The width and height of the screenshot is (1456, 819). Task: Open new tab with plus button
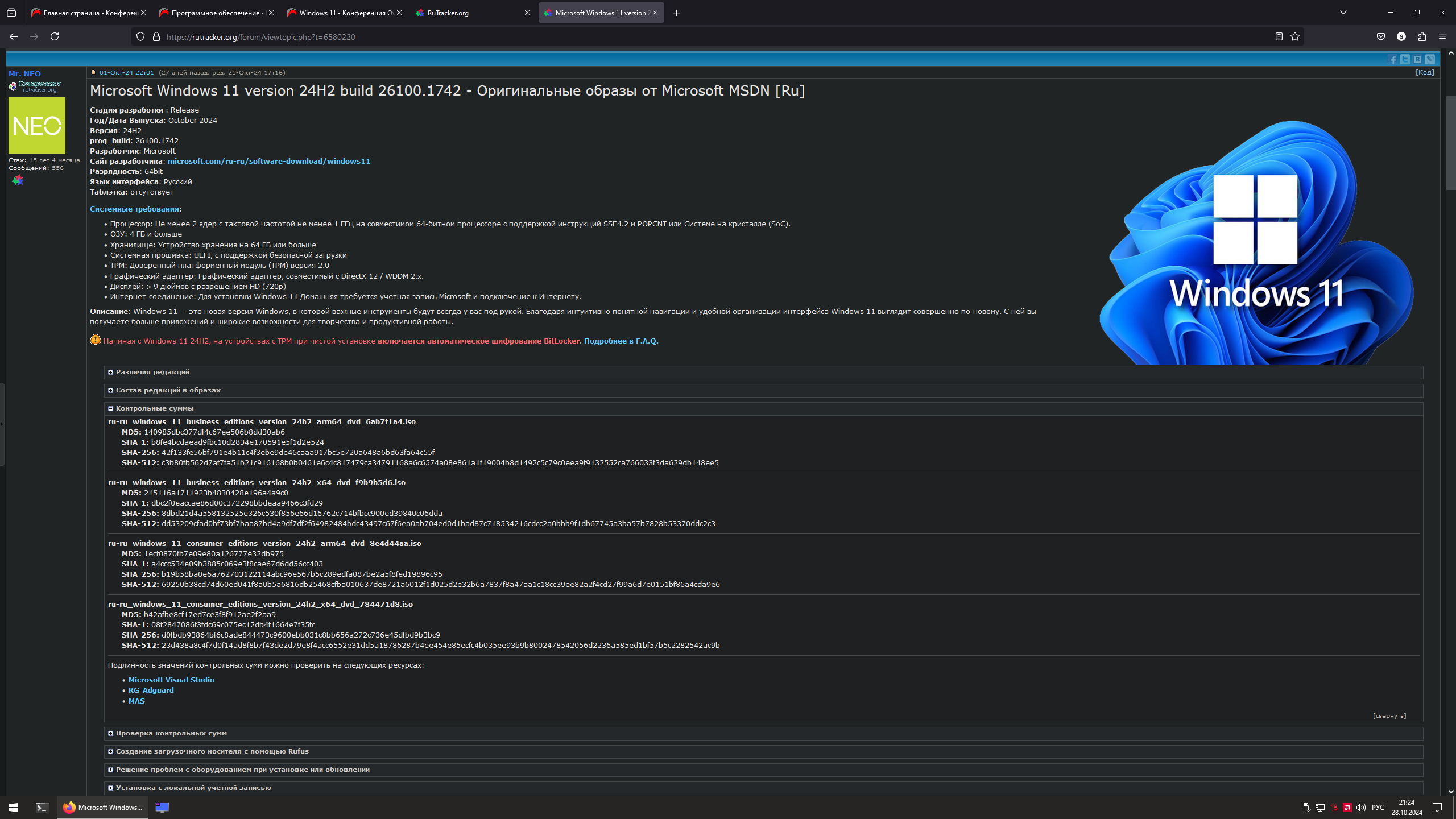[676, 13]
